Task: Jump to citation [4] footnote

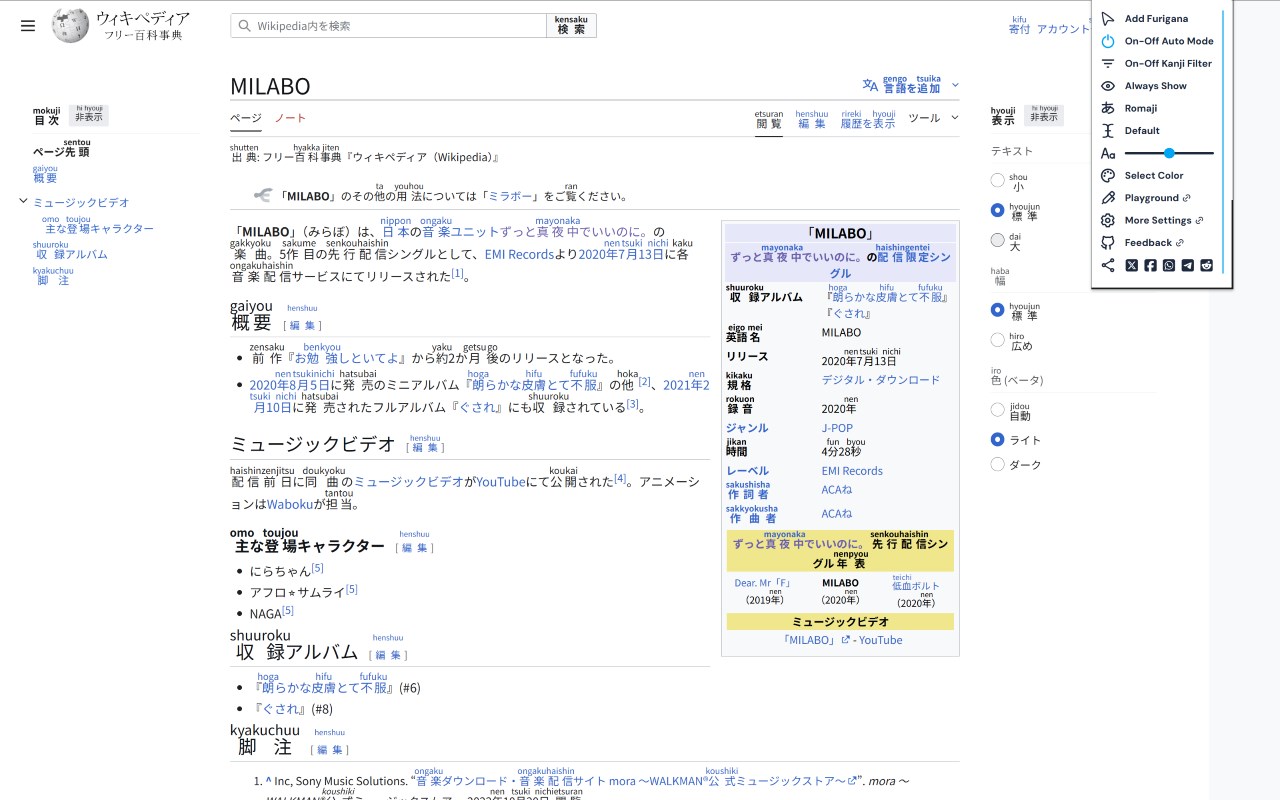Action: tap(620, 479)
